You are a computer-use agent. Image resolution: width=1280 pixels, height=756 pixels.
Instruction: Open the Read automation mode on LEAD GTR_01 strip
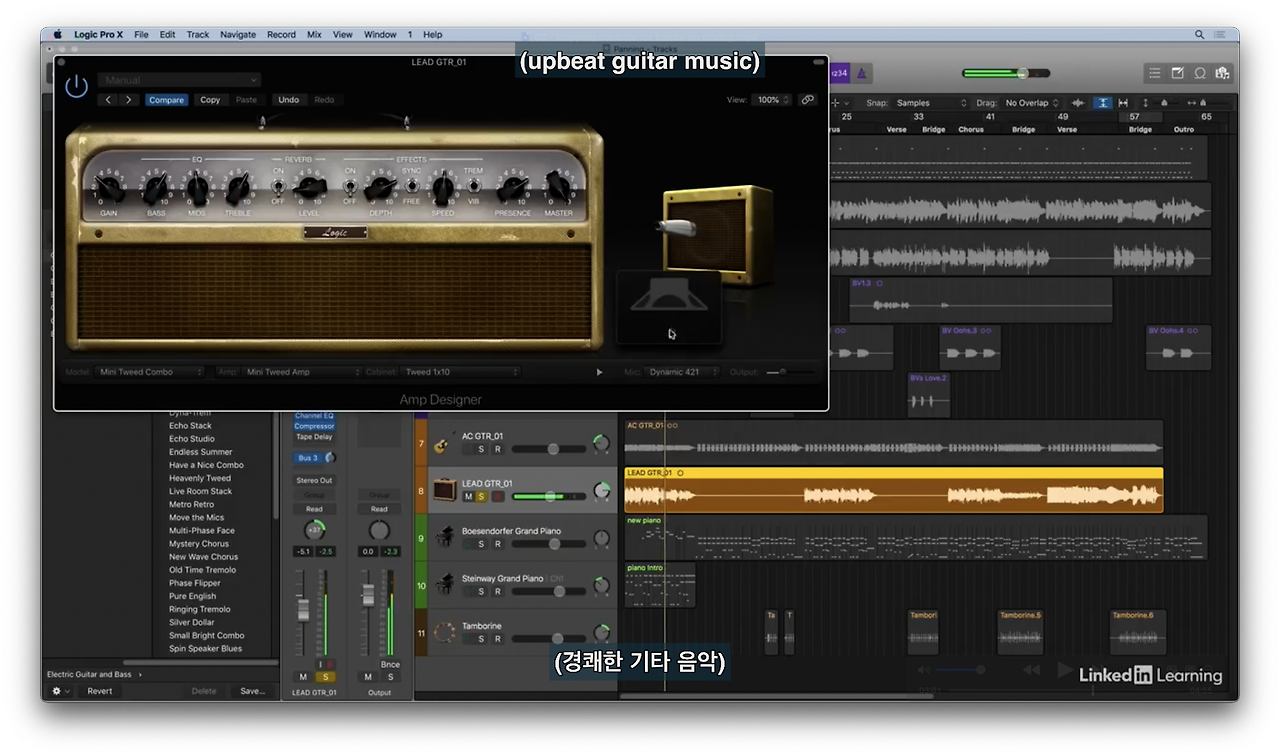click(x=314, y=509)
